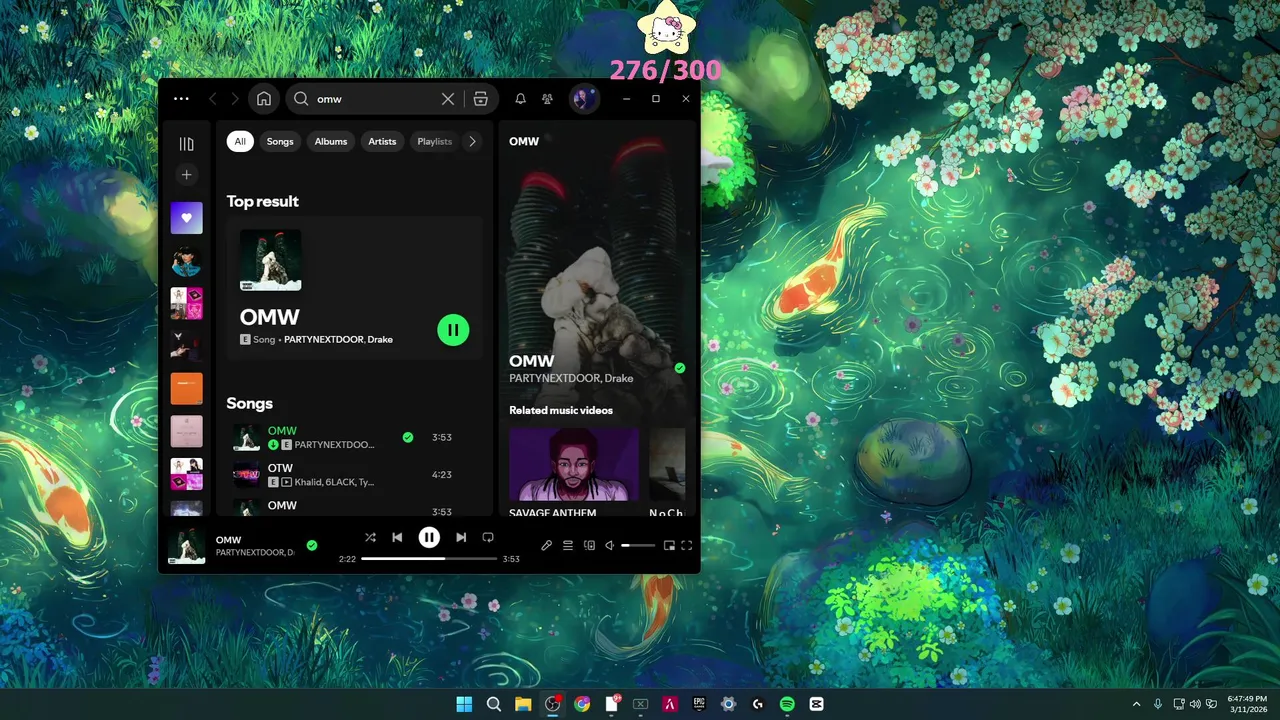1280x720 pixels.
Task: Select the Artists filter chip
Action: [x=382, y=141]
